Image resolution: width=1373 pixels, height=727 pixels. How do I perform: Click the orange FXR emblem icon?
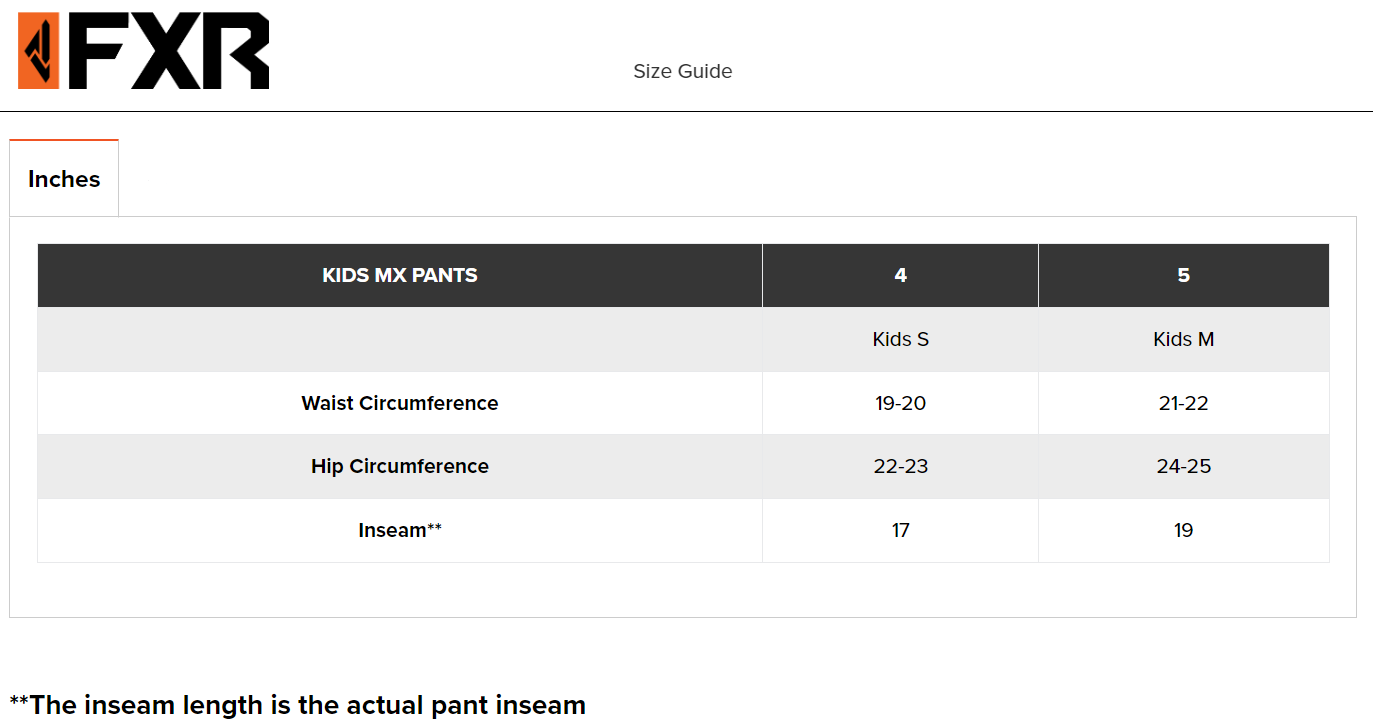tap(39, 51)
